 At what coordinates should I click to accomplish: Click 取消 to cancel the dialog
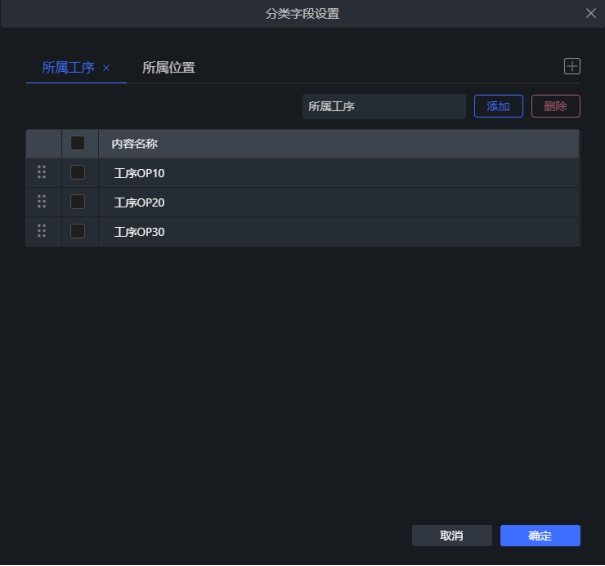451,536
